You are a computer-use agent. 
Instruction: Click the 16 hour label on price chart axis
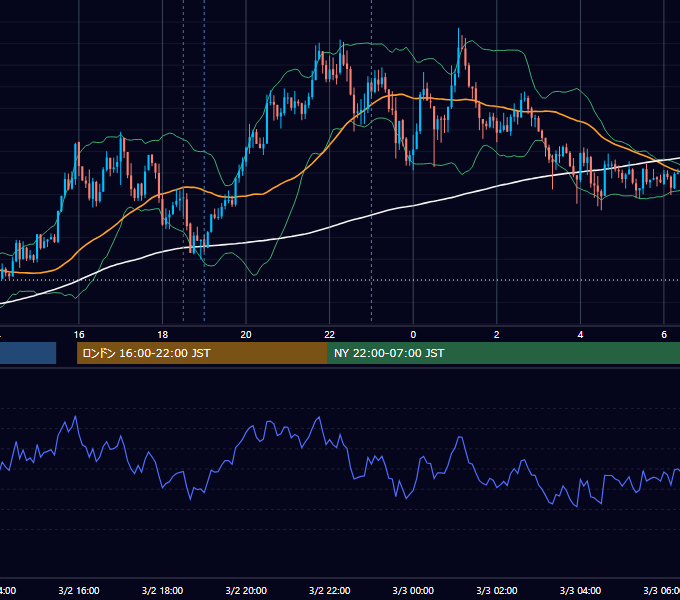[79, 335]
